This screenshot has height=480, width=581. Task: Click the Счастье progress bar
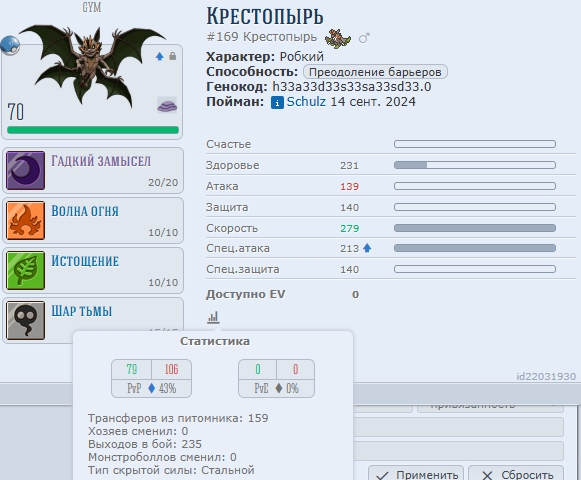click(x=475, y=144)
